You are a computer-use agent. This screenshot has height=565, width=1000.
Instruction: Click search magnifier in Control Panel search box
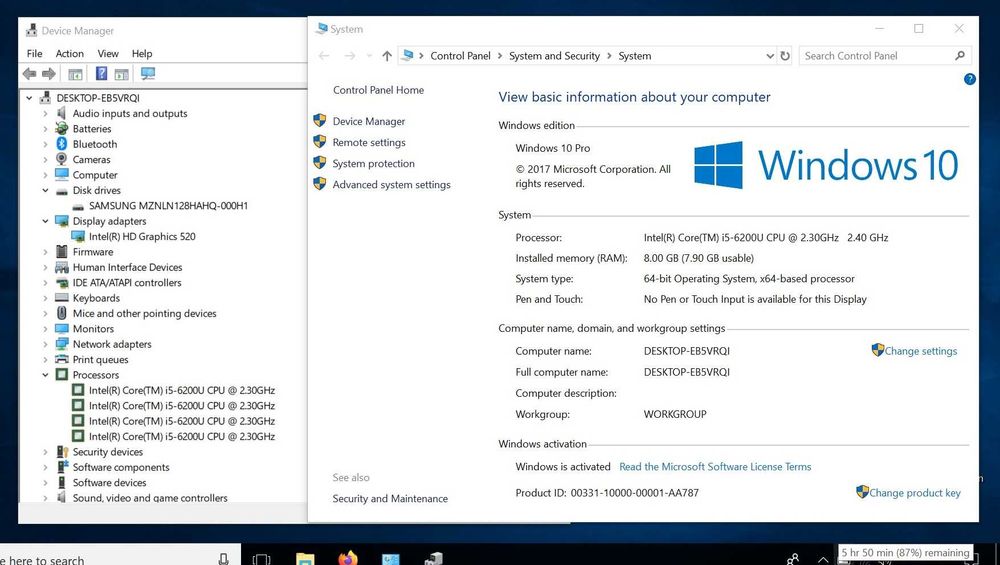click(960, 55)
